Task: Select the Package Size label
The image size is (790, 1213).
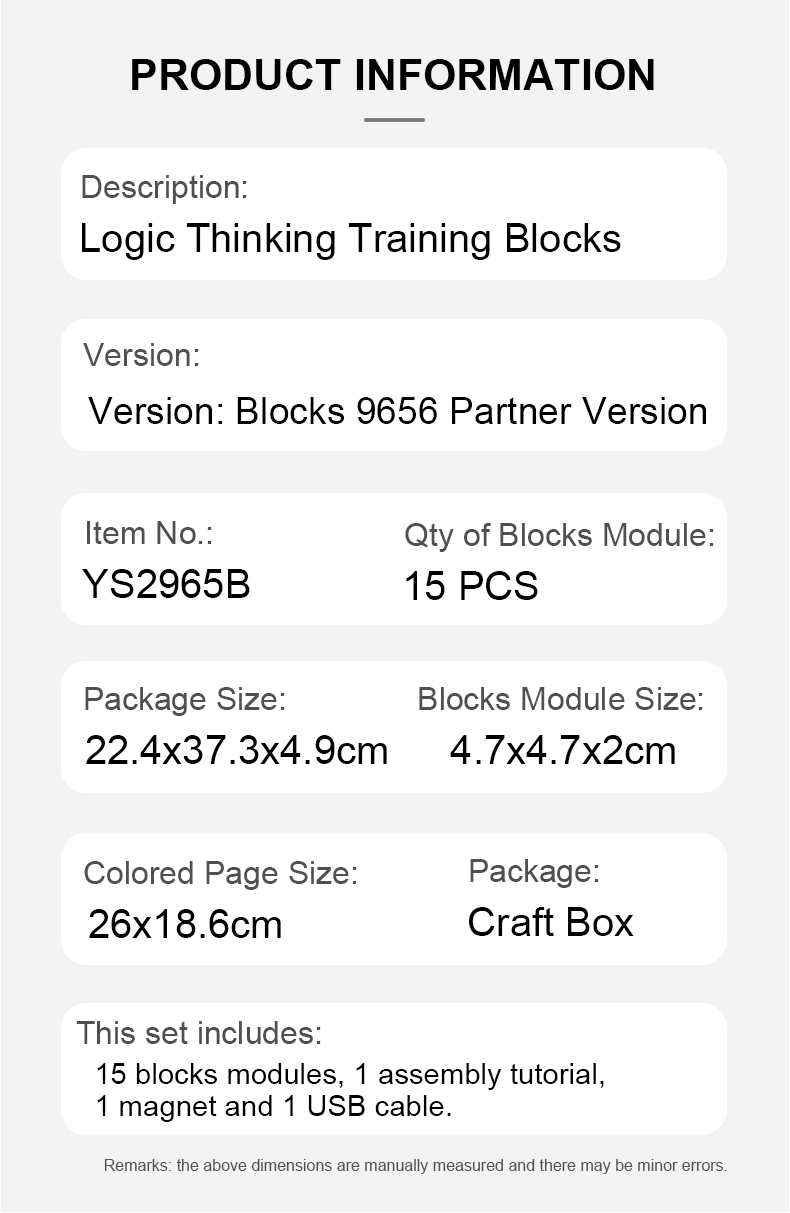Action: 184,699
